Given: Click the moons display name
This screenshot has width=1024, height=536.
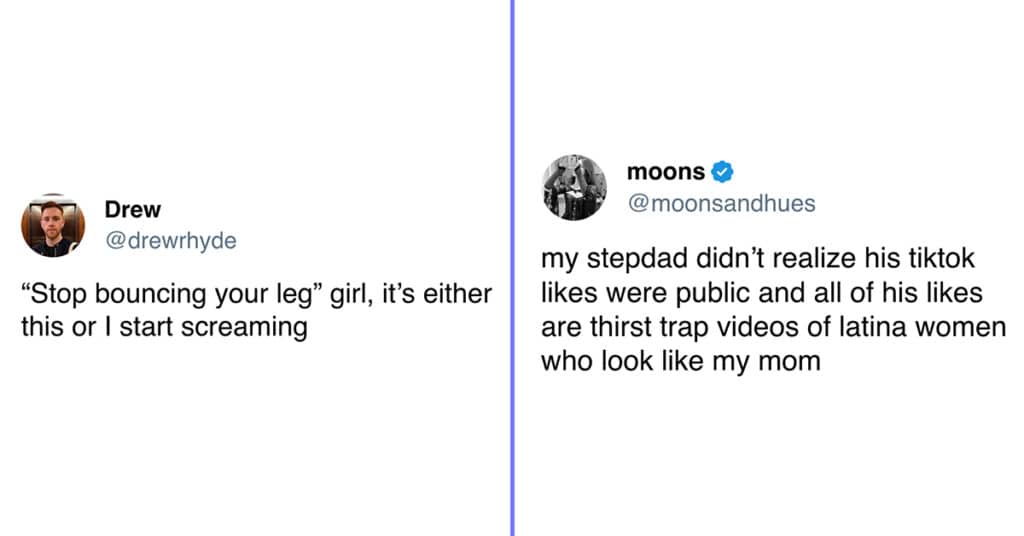Looking at the screenshot, I should click(x=665, y=172).
